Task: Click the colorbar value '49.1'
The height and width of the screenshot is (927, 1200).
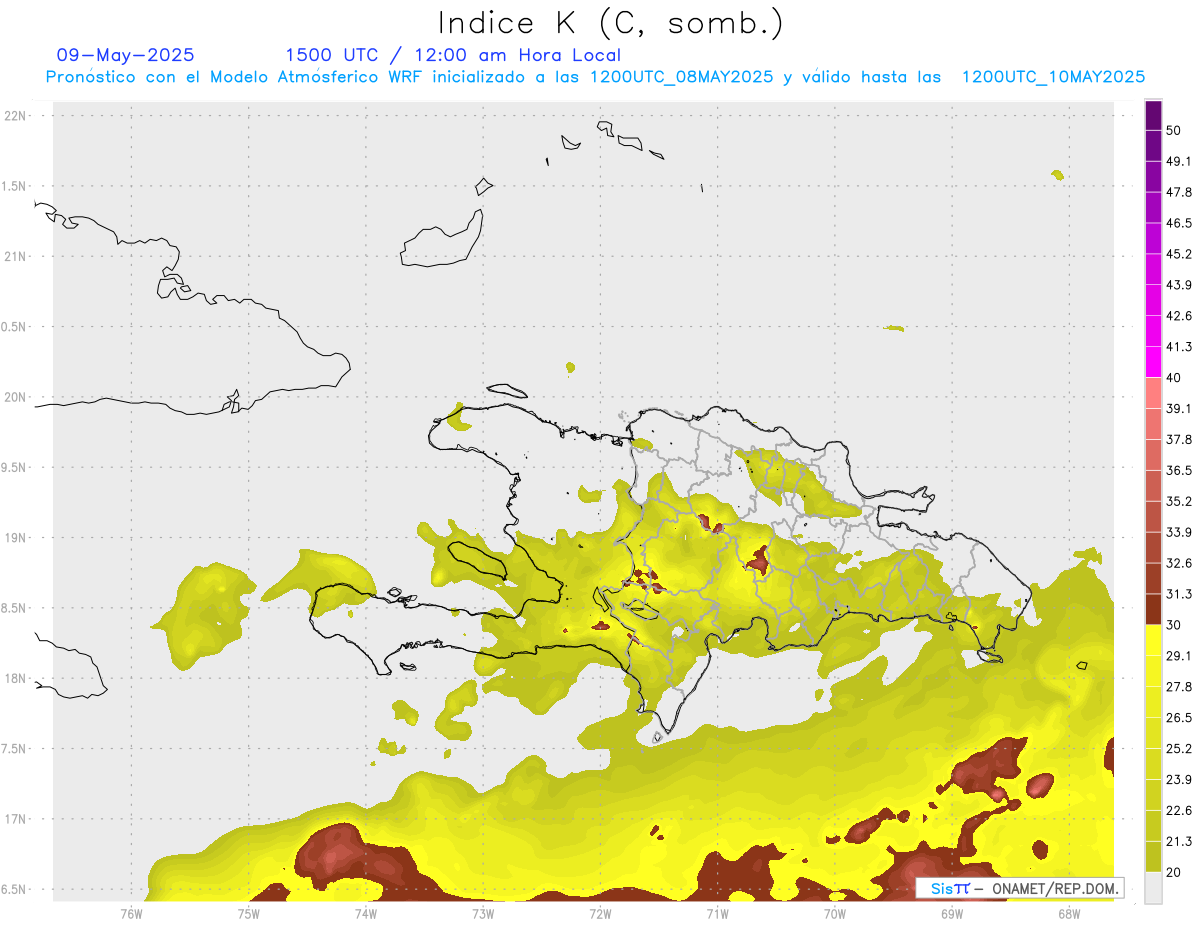Action: pos(1179,161)
